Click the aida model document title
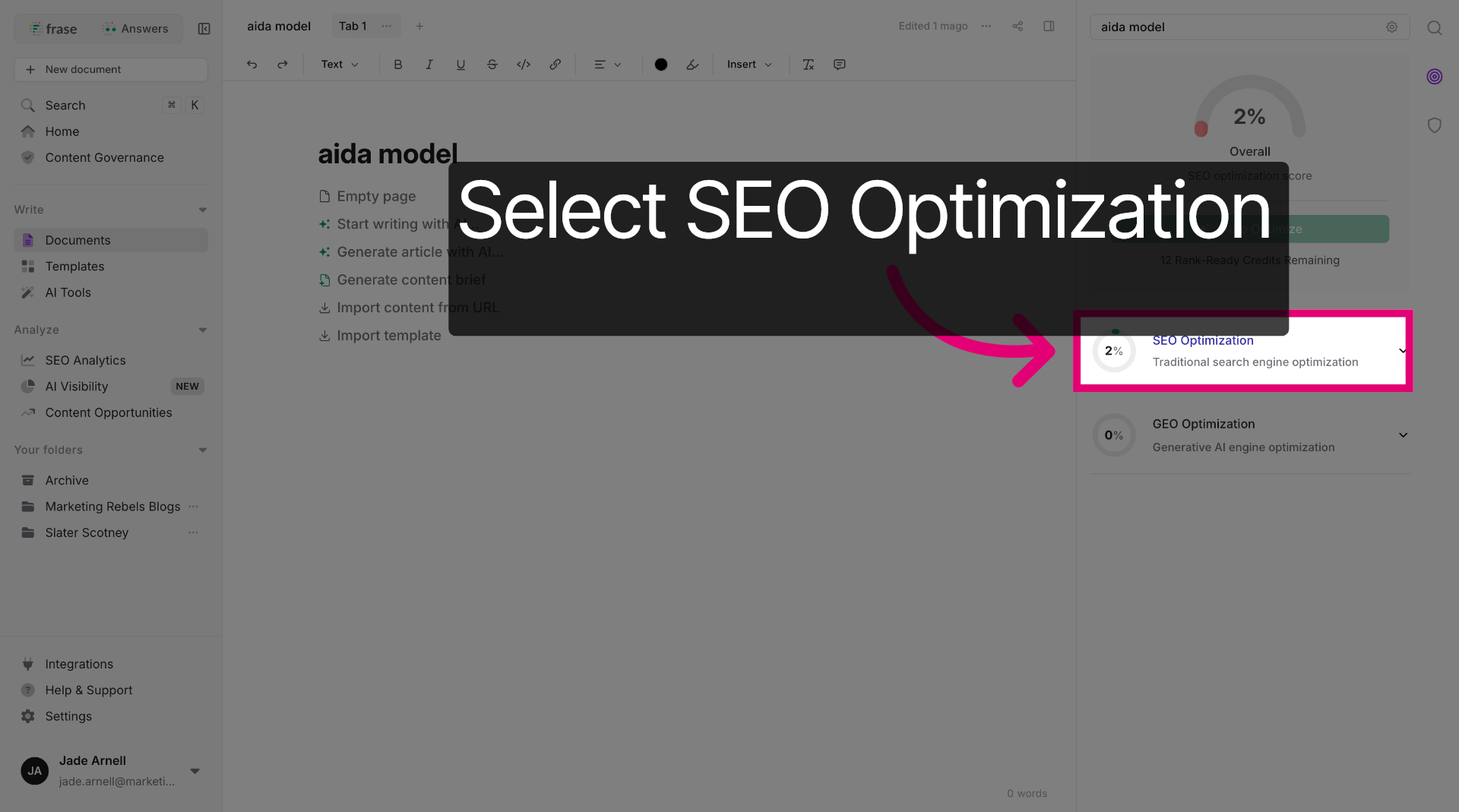This screenshot has width=1459, height=812. click(x=388, y=154)
